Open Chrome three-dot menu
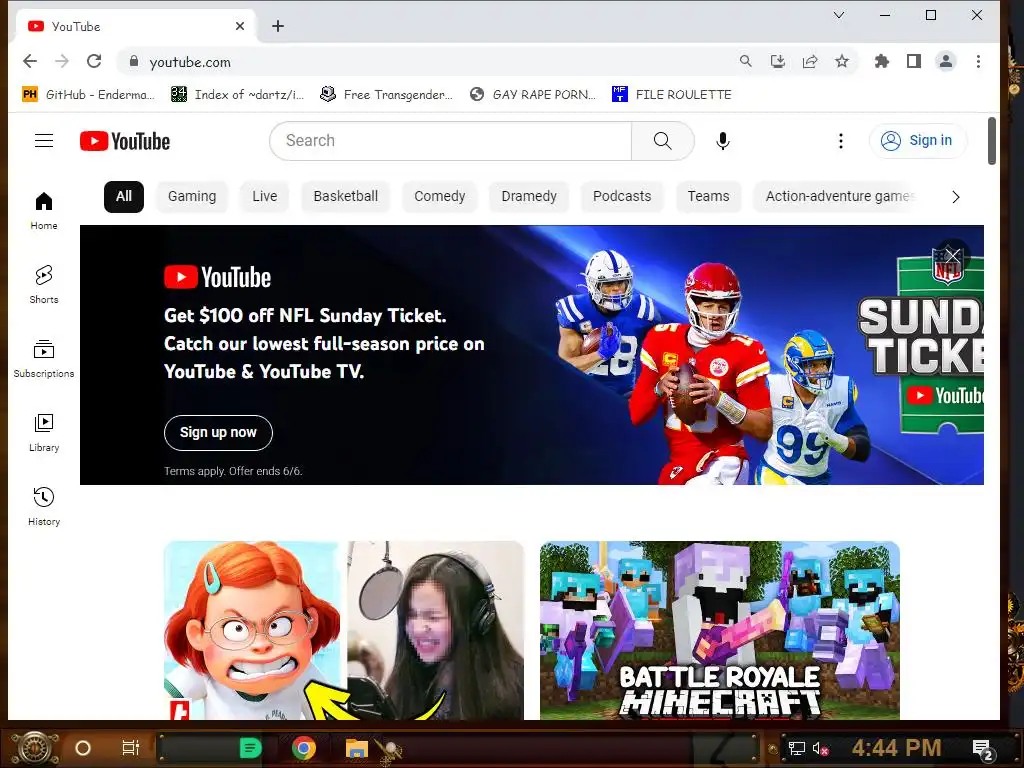This screenshot has height=768, width=1024. point(978,61)
